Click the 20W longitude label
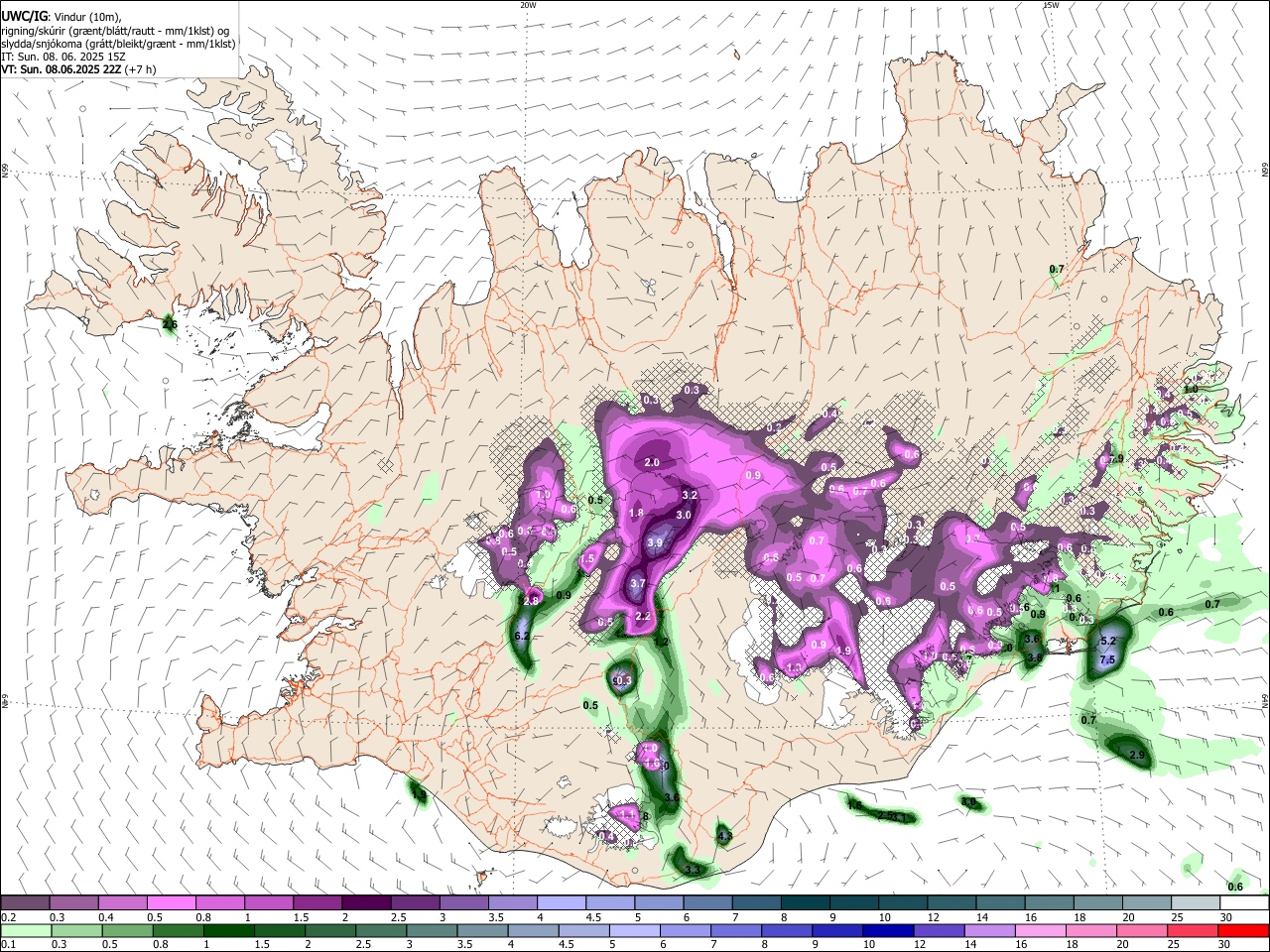 point(528,5)
